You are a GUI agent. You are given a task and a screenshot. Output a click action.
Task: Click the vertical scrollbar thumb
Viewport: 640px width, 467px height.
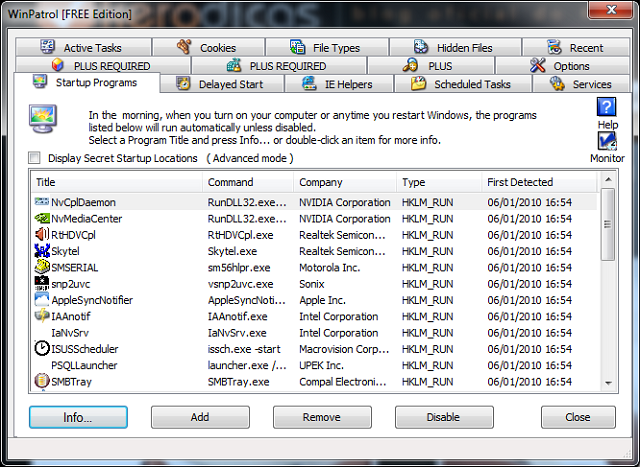[608, 224]
